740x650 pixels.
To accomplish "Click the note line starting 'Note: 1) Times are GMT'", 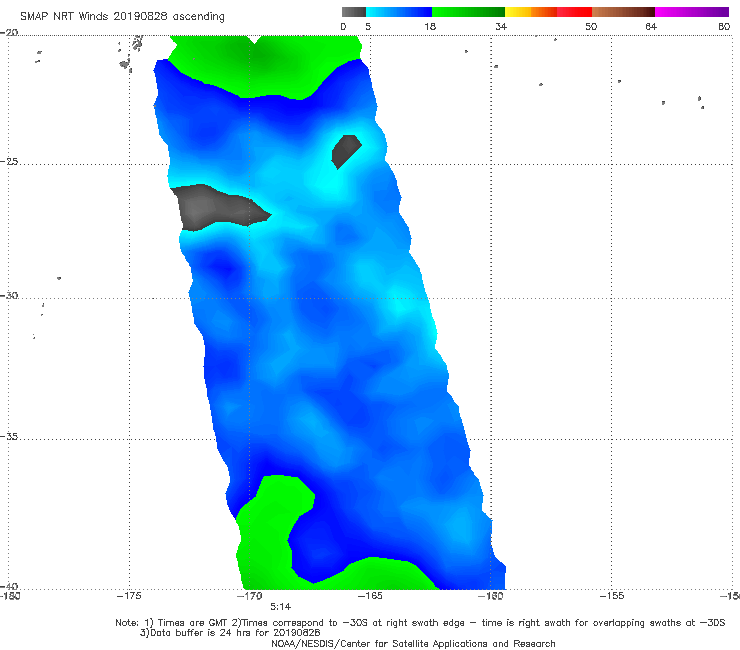I will pyautogui.click(x=420, y=623).
